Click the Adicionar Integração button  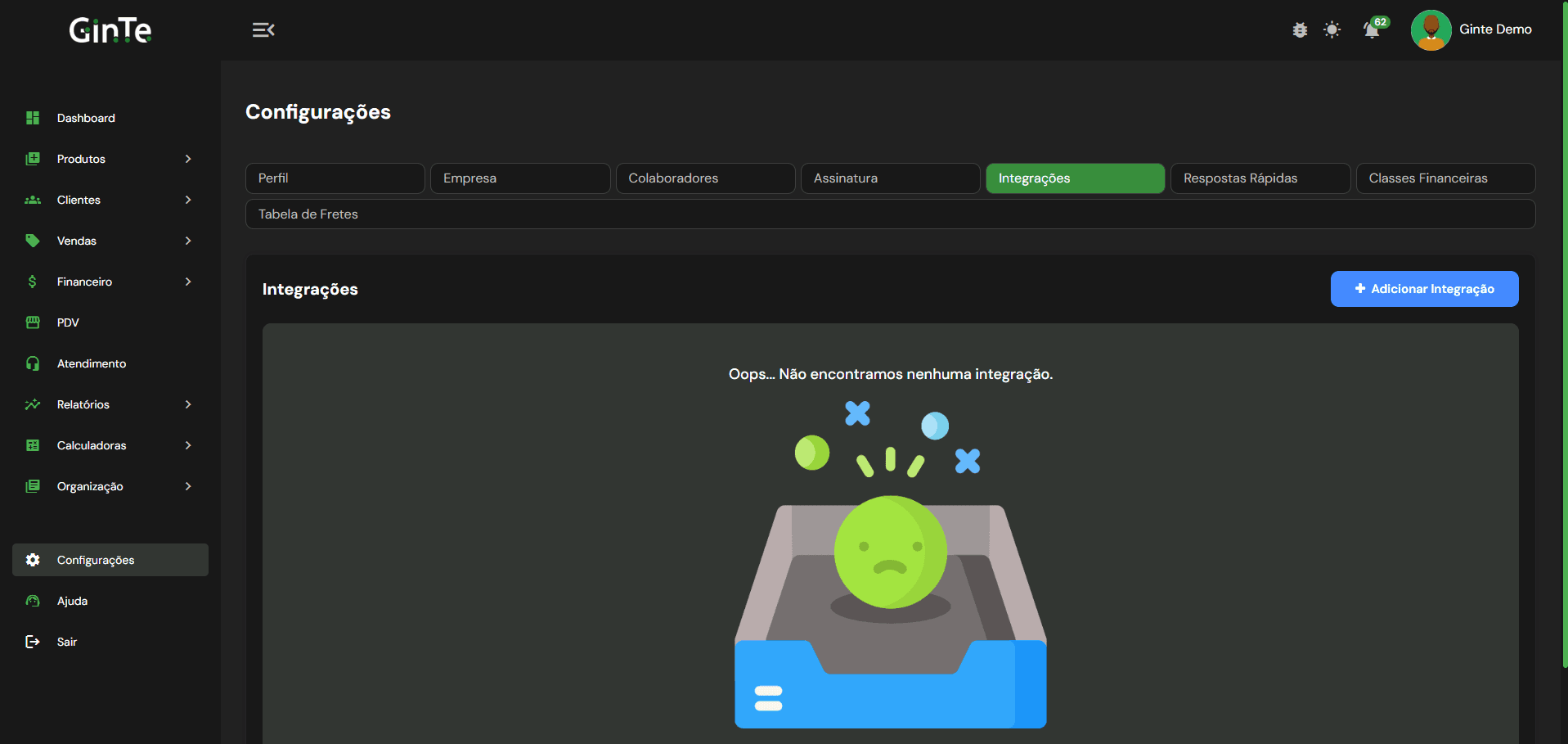[x=1424, y=289]
